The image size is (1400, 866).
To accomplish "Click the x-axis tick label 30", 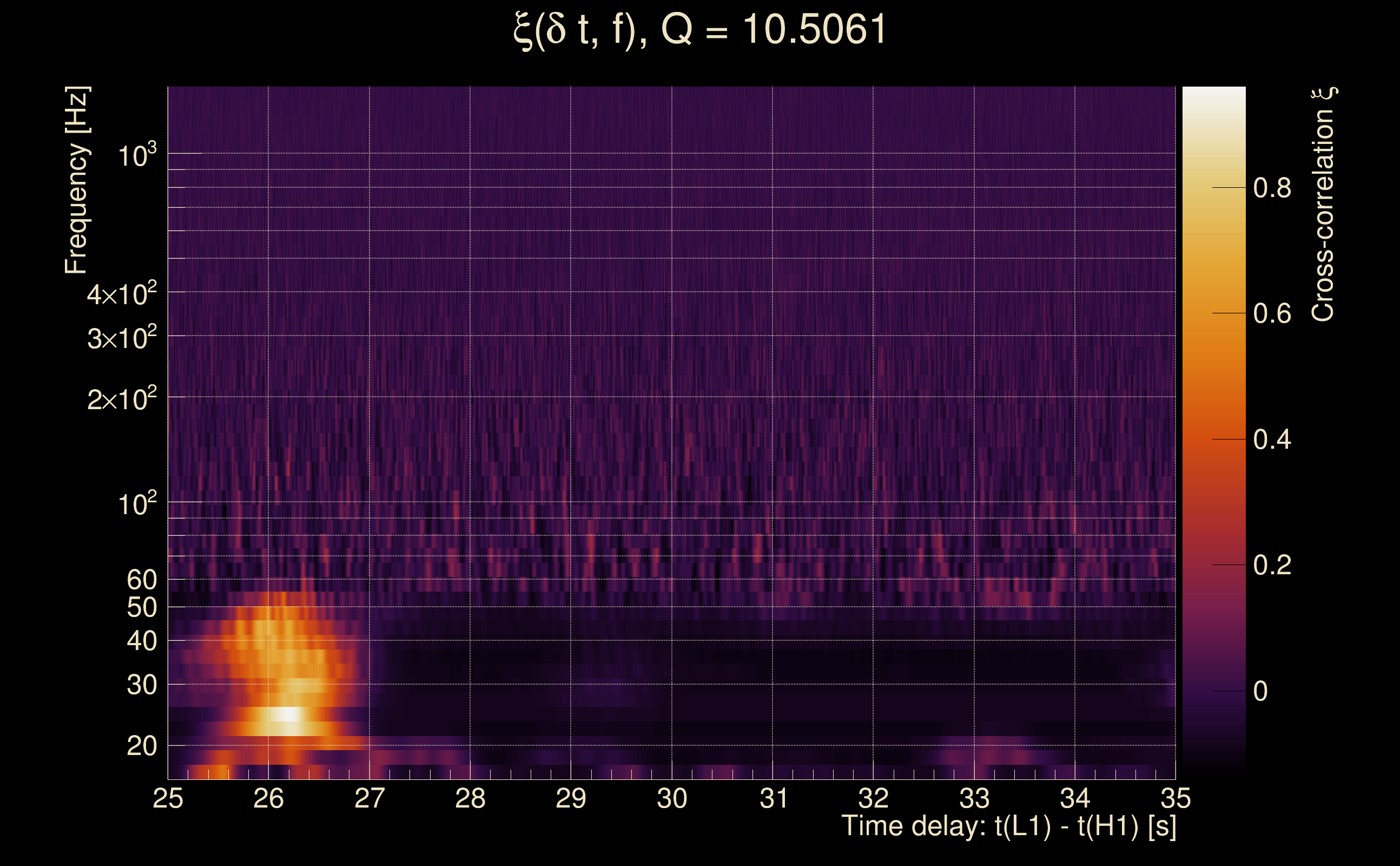I will click(672, 798).
